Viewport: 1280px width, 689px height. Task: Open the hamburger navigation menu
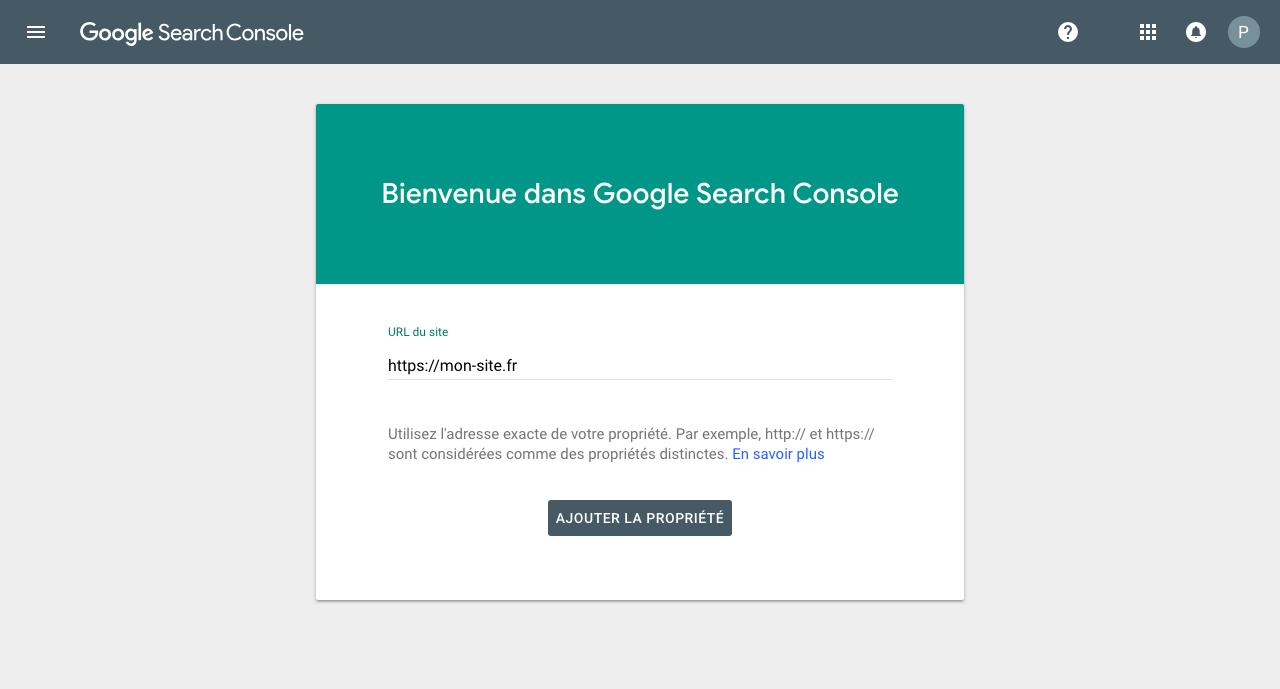[36, 32]
